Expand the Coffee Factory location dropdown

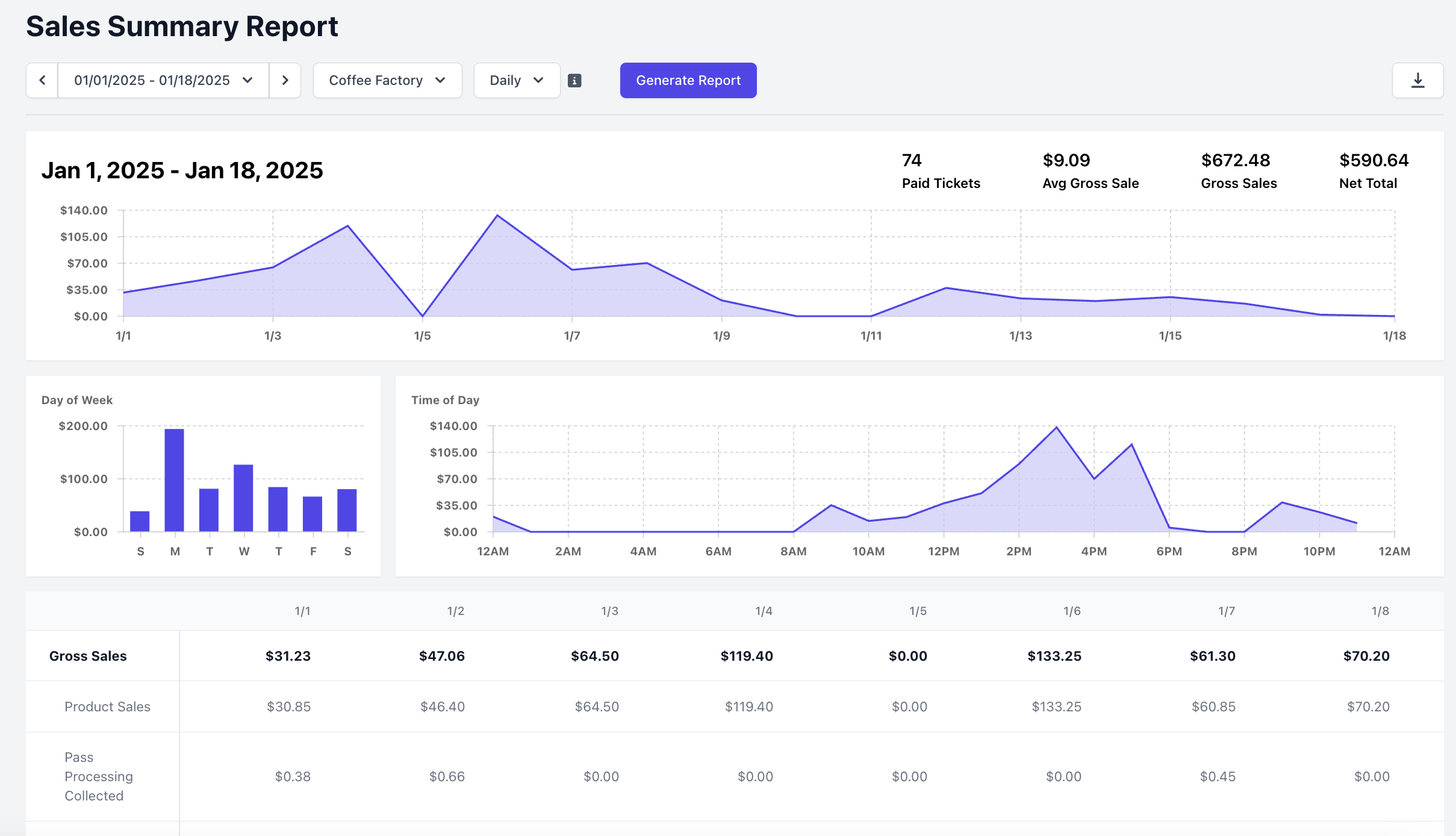(x=387, y=80)
